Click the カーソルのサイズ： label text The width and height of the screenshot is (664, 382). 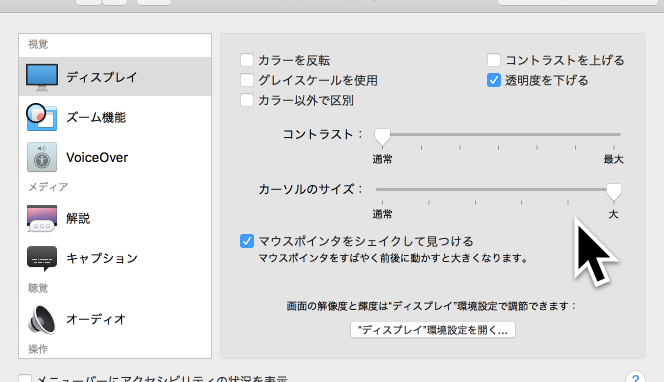click(311, 189)
